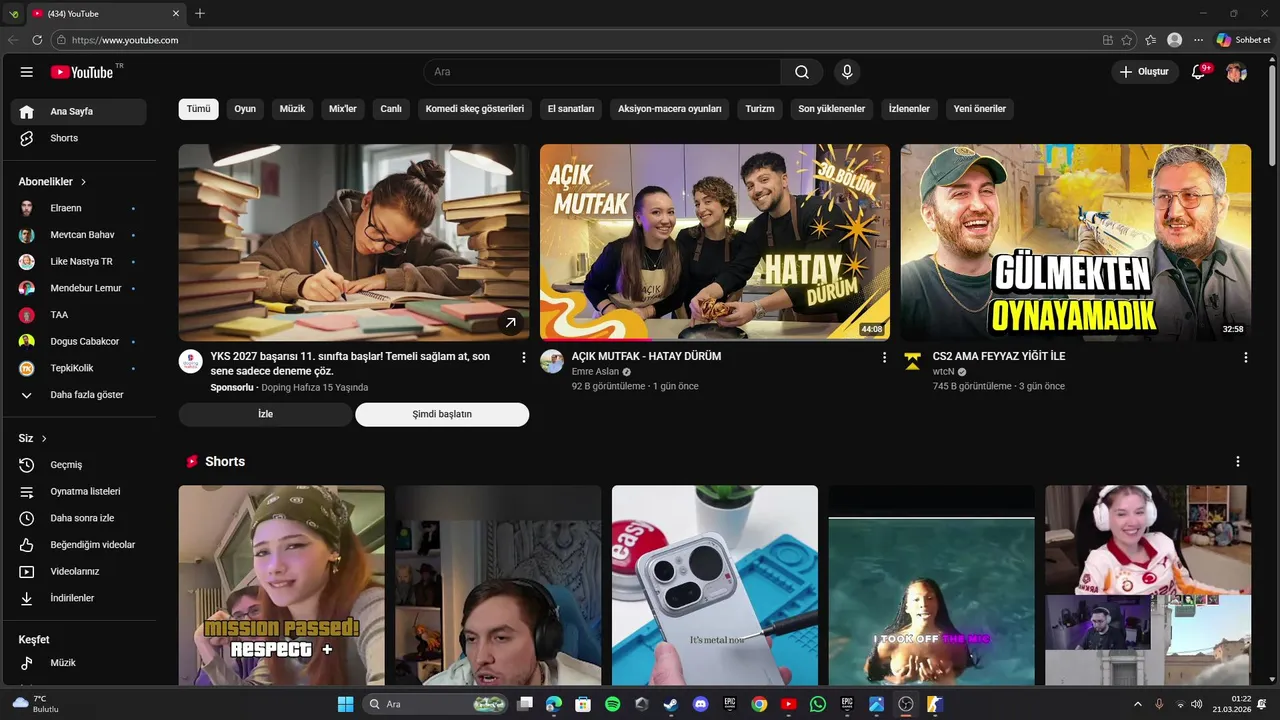Open the Abonelikler section chevron

(84, 182)
